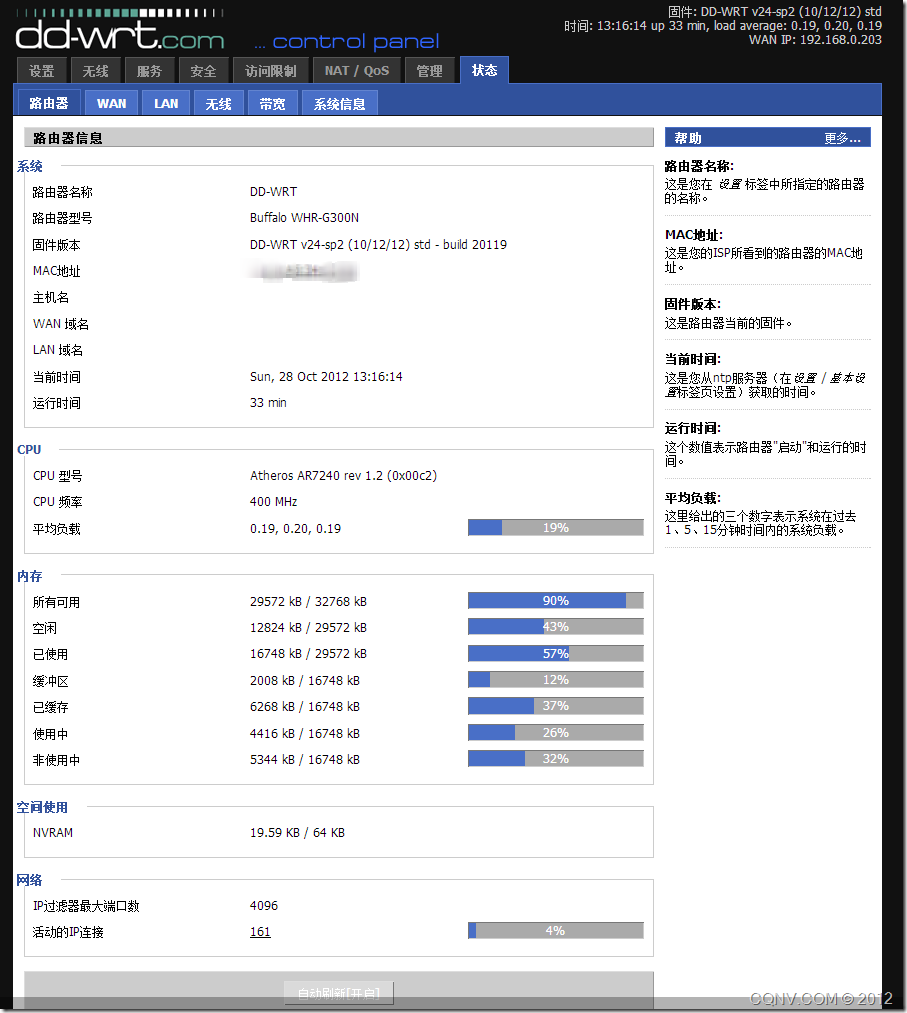Screen dimensions: 907x1013
Task: Open the 带宽 sub-tab
Action: click(x=272, y=103)
